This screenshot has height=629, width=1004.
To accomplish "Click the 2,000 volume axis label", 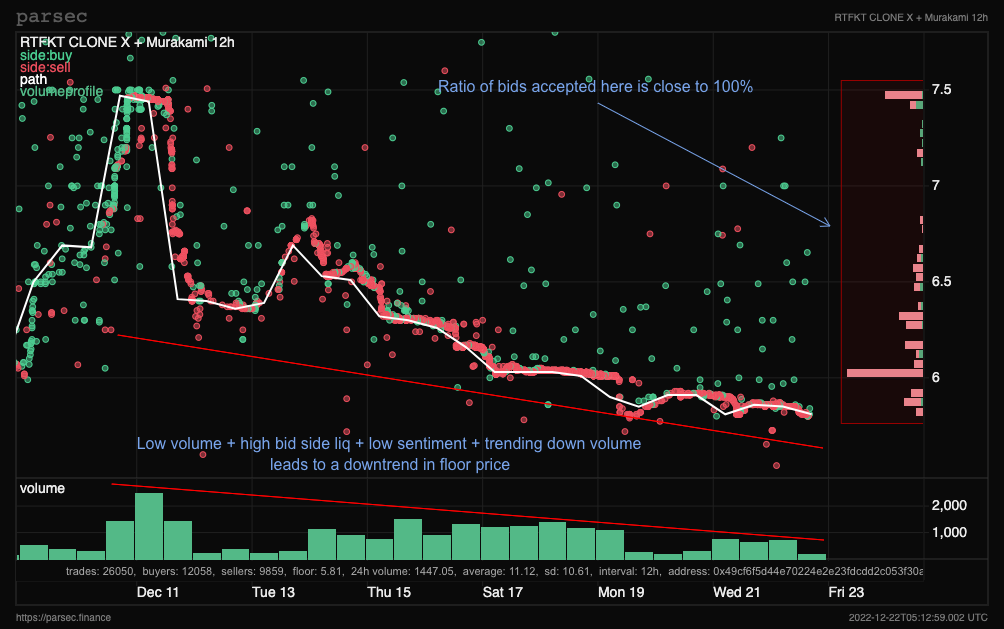I will pyautogui.click(x=949, y=505).
